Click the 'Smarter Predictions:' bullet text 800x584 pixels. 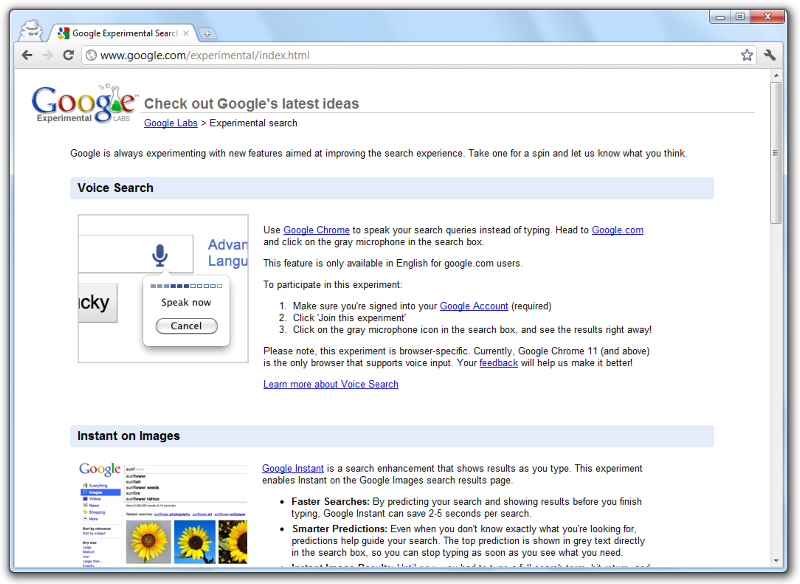pyautogui.click(x=339, y=529)
